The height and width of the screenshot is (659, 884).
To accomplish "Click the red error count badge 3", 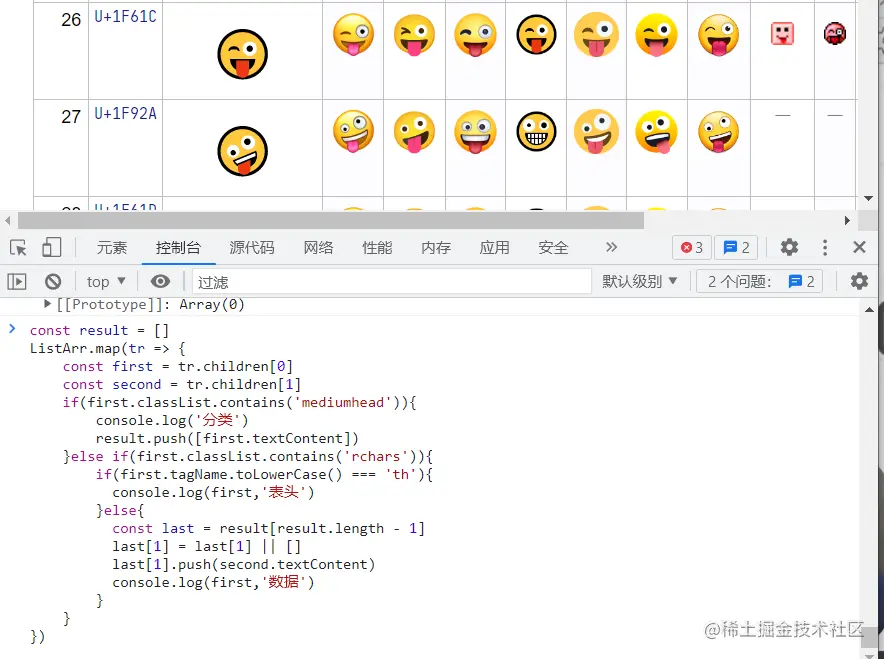I will pyautogui.click(x=692, y=247).
